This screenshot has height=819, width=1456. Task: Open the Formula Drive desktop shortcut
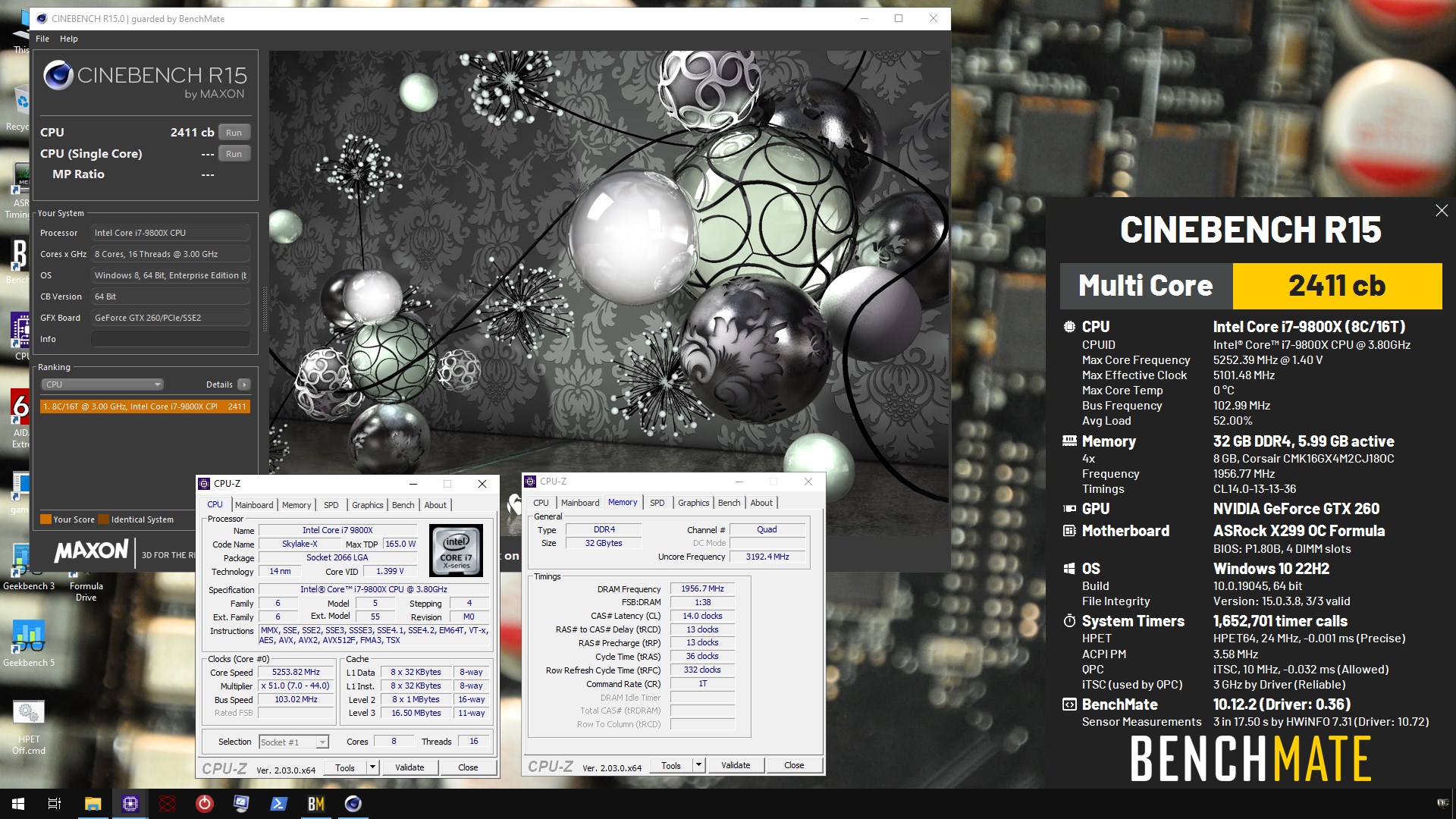pos(86,591)
